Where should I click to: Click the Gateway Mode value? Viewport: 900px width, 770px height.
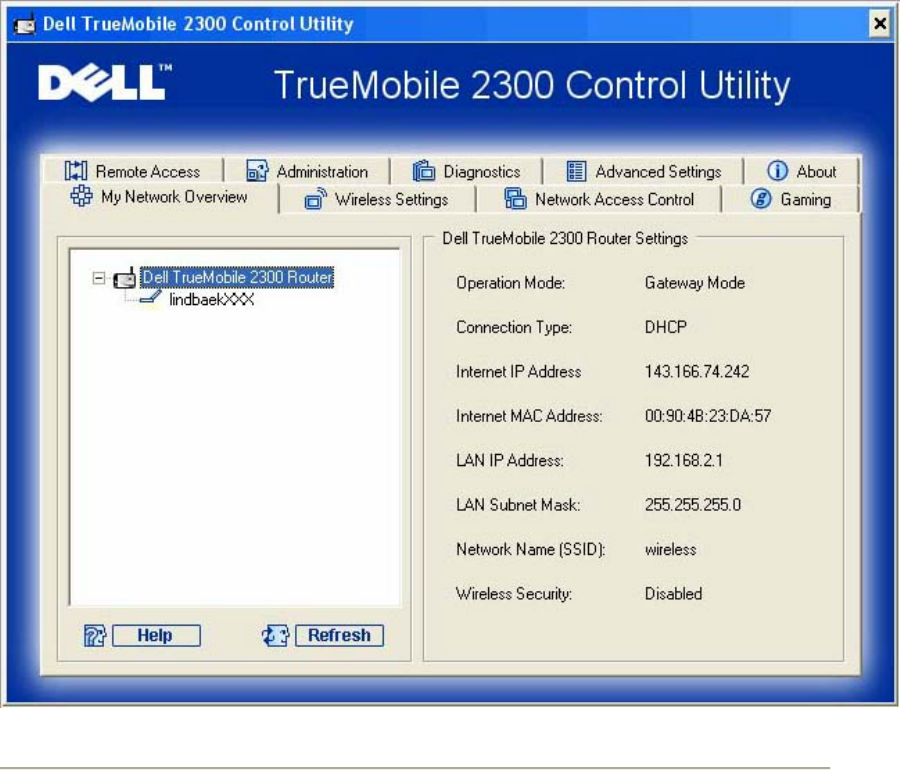[x=695, y=283]
